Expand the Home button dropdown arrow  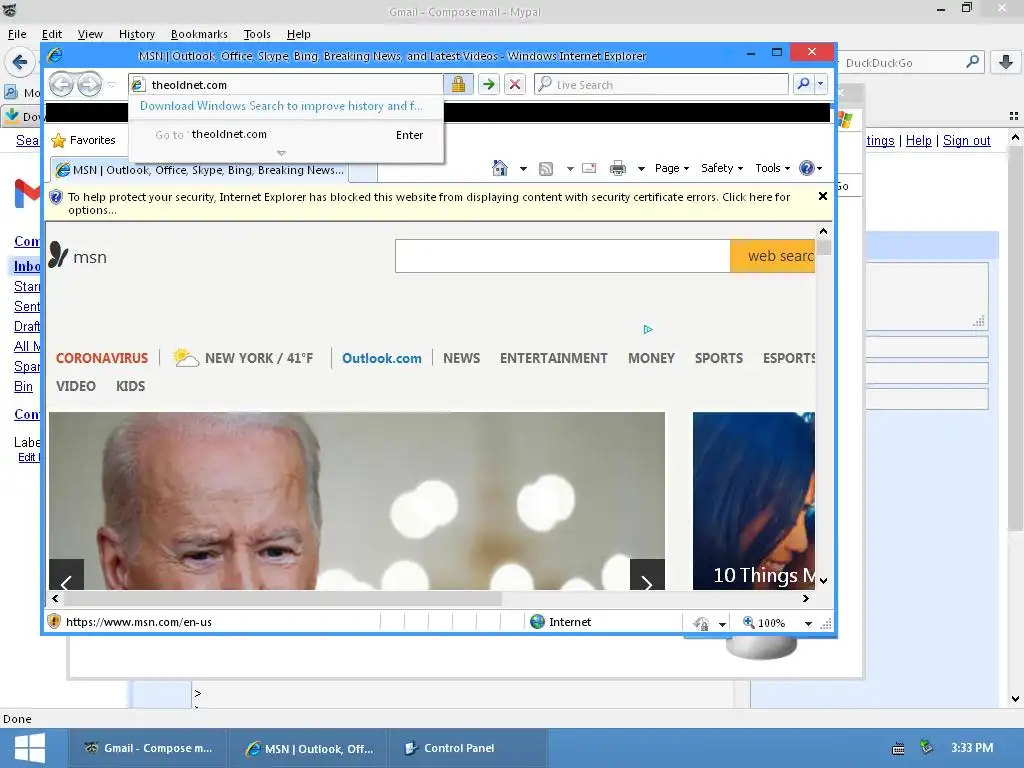pyautogui.click(x=523, y=168)
